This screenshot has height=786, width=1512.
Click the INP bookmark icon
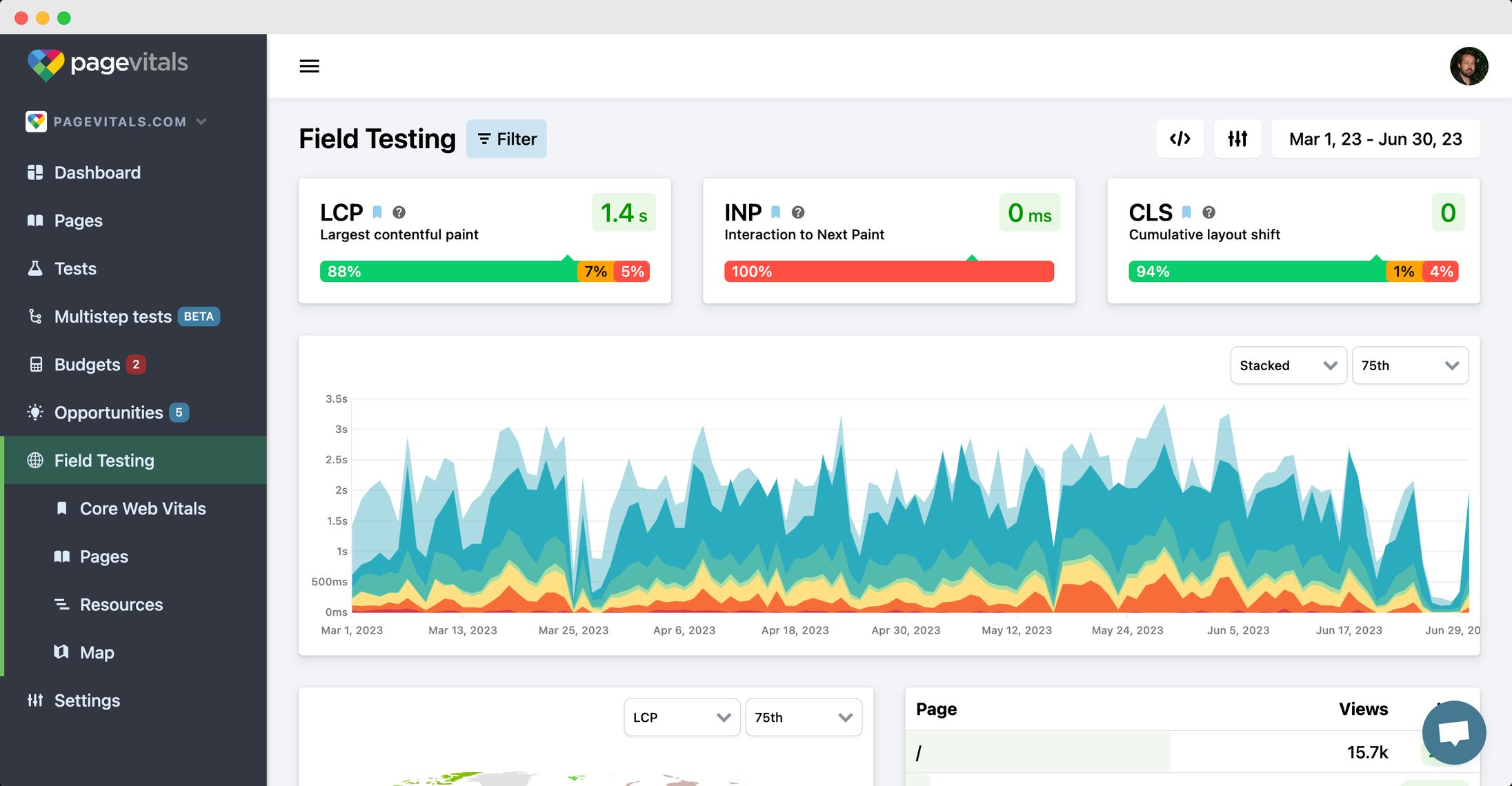click(x=775, y=212)
